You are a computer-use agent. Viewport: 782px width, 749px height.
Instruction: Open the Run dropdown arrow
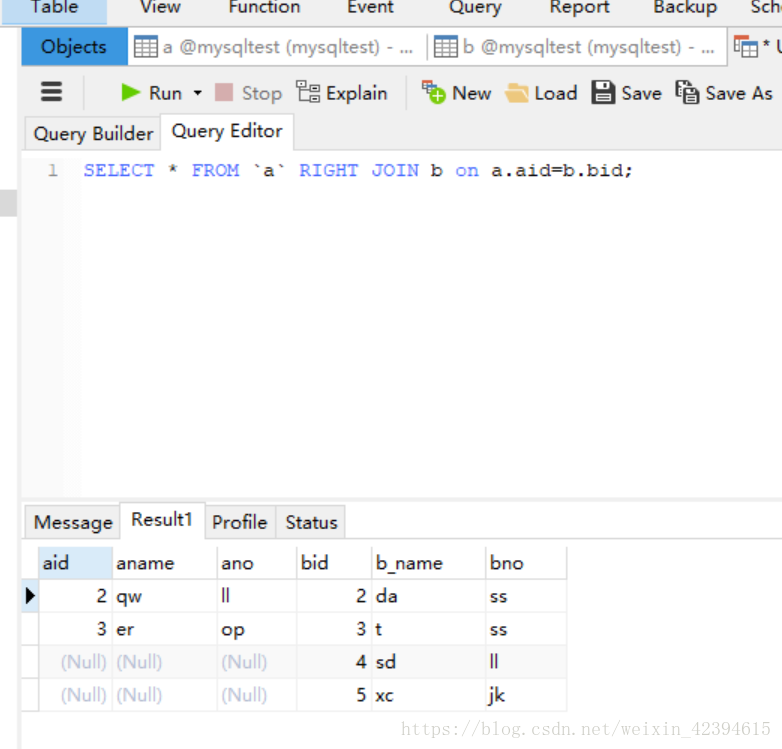(x=197, y=93)
